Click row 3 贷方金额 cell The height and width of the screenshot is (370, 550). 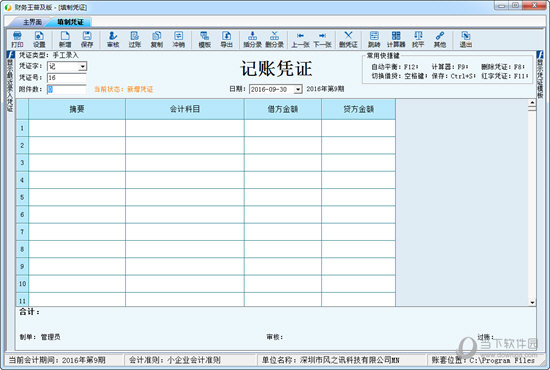pyautogui.click(x=358, y=162)
